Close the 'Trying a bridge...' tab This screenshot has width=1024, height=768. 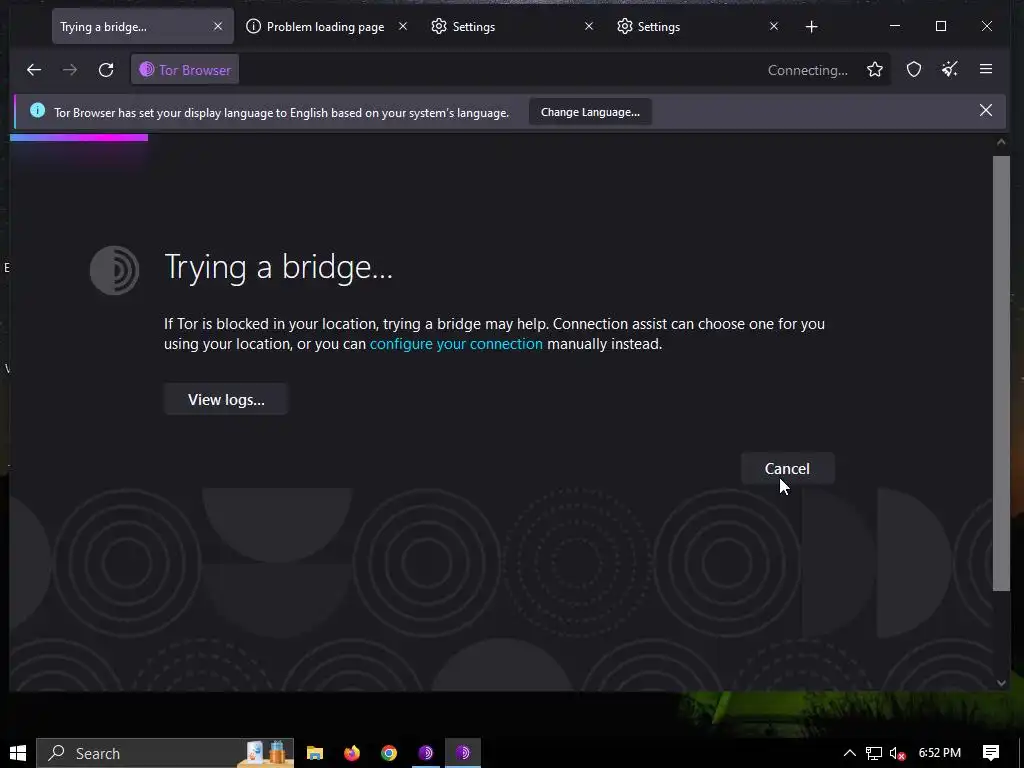coord(217,26)
